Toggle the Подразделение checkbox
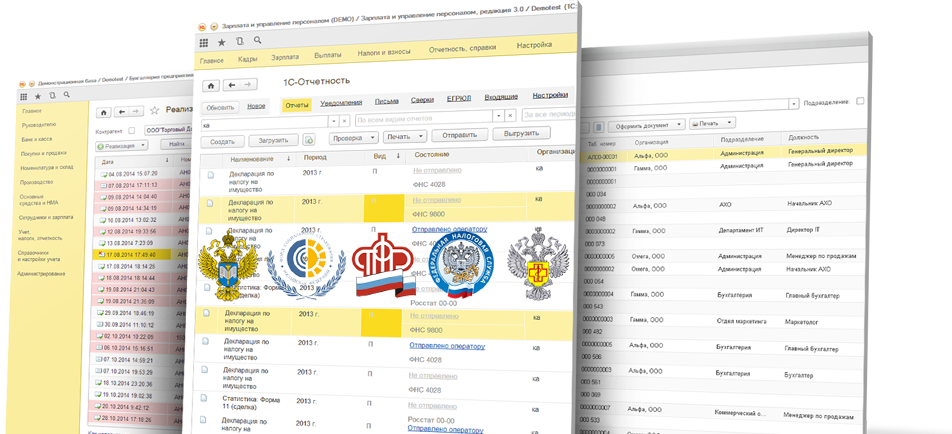Viewport: 952px width, 434px height. [x=860, y=101]
